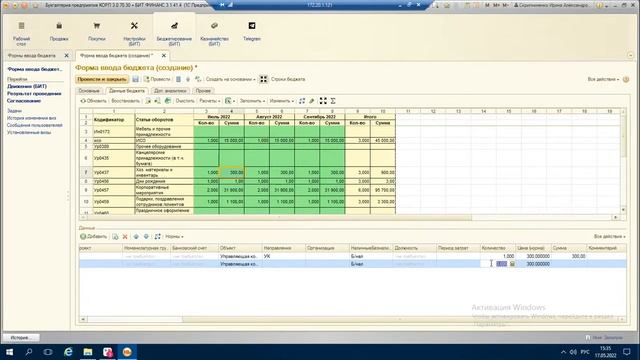Click the Строки бюджета button

click(288, 79)
